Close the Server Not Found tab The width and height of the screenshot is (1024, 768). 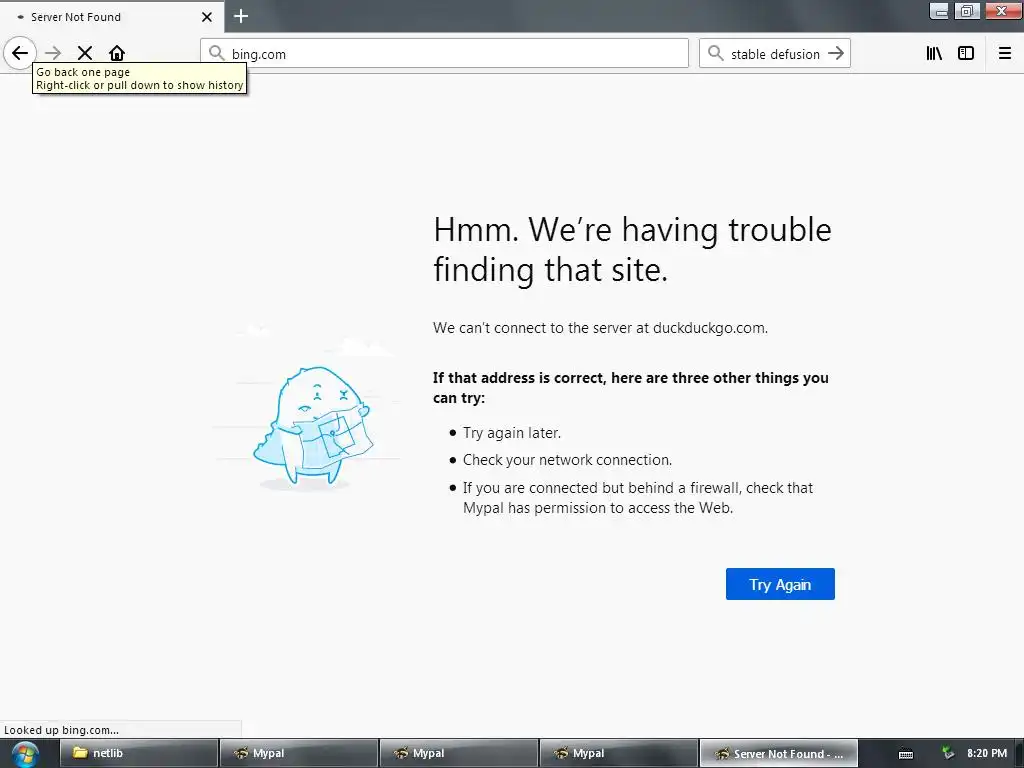[207, 17]
